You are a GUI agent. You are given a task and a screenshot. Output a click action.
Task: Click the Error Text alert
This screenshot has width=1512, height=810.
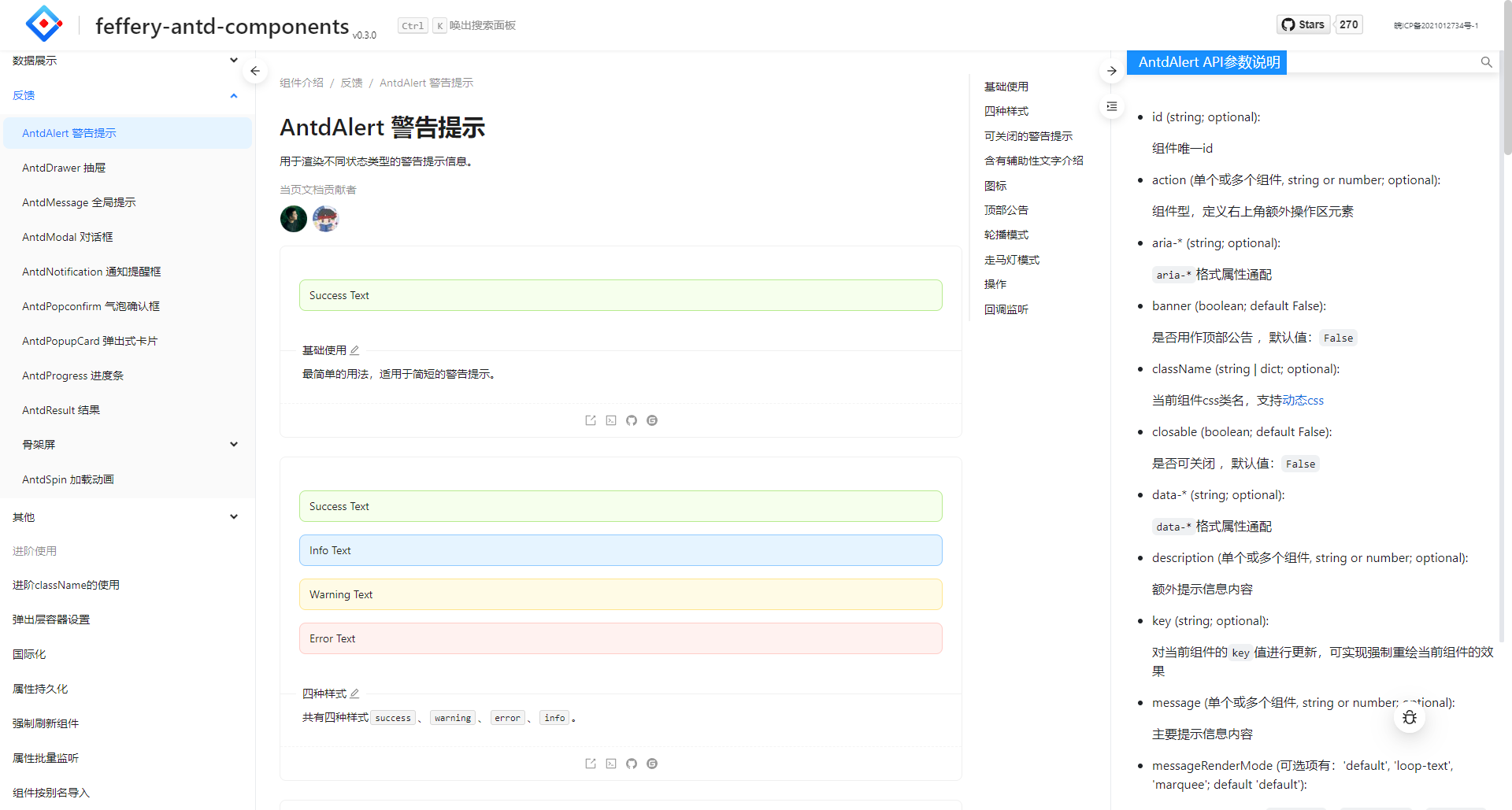[x=621, y=638]
